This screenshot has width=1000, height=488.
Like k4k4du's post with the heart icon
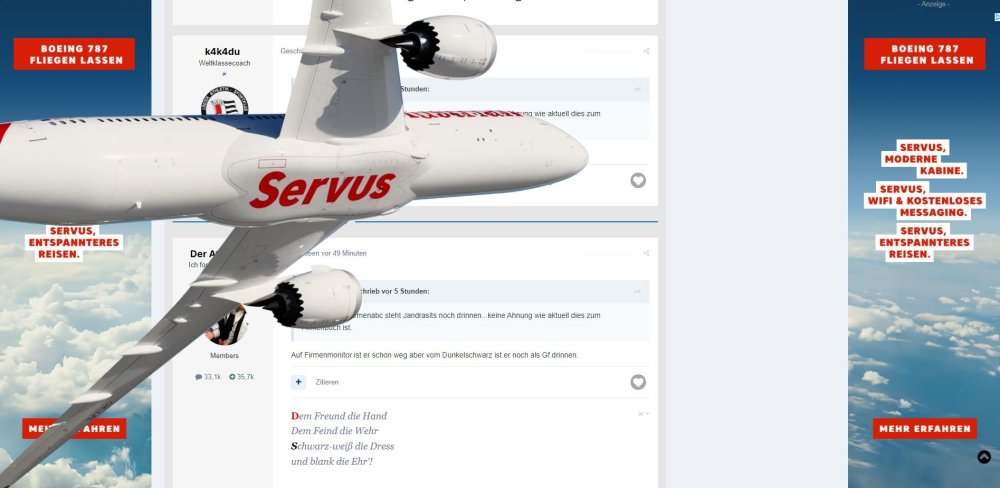pyautogui.click(x=638, y=181)
